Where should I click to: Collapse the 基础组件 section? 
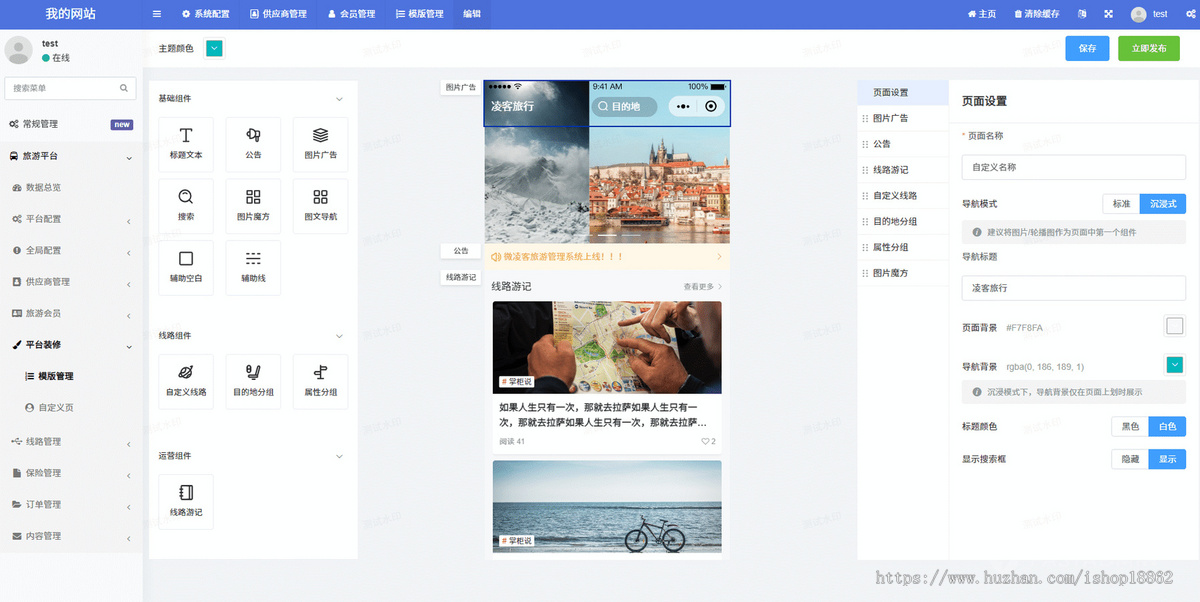coord(339,99)
